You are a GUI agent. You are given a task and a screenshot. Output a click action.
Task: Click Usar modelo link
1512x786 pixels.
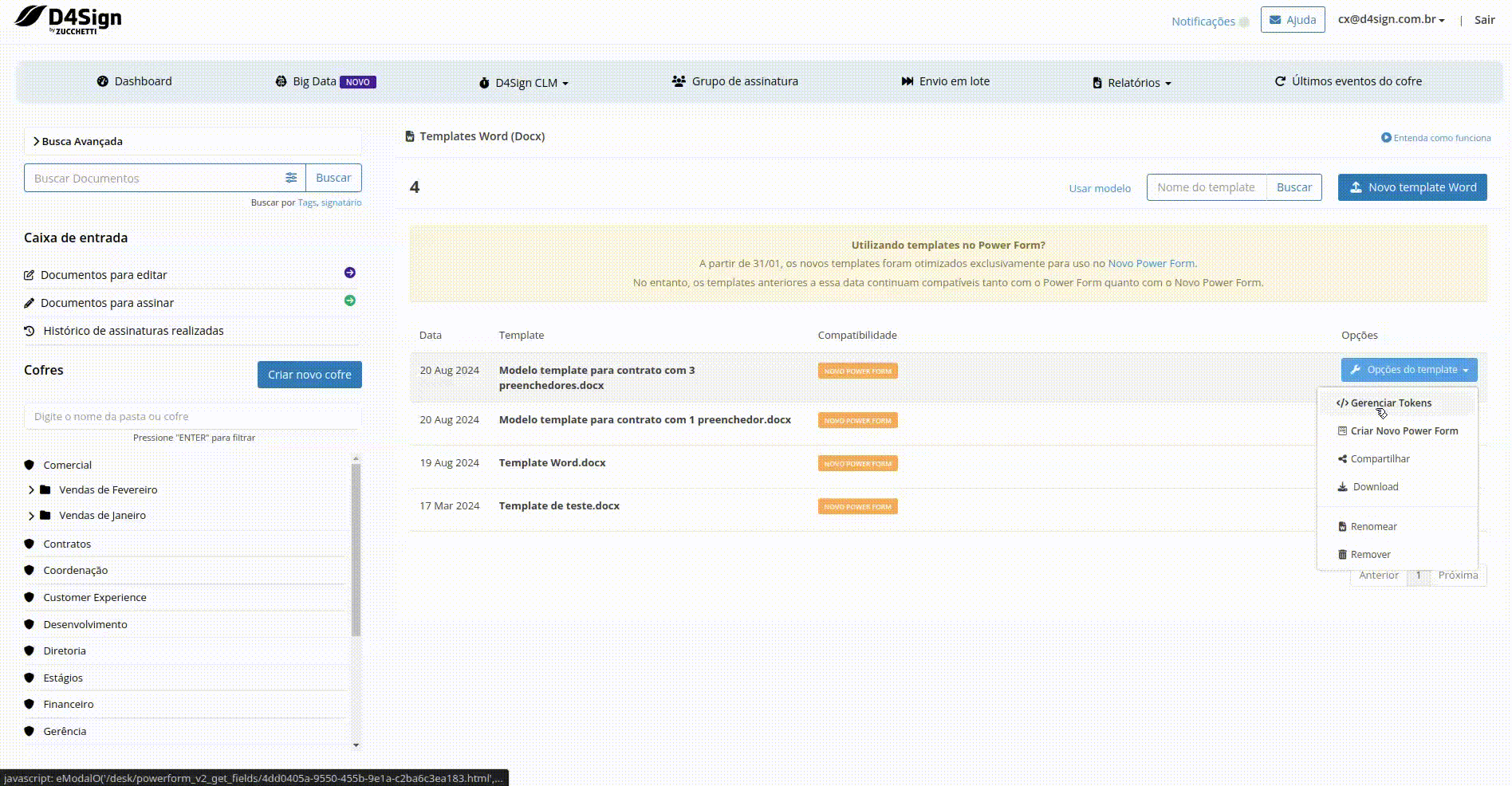click(1100, 189)
